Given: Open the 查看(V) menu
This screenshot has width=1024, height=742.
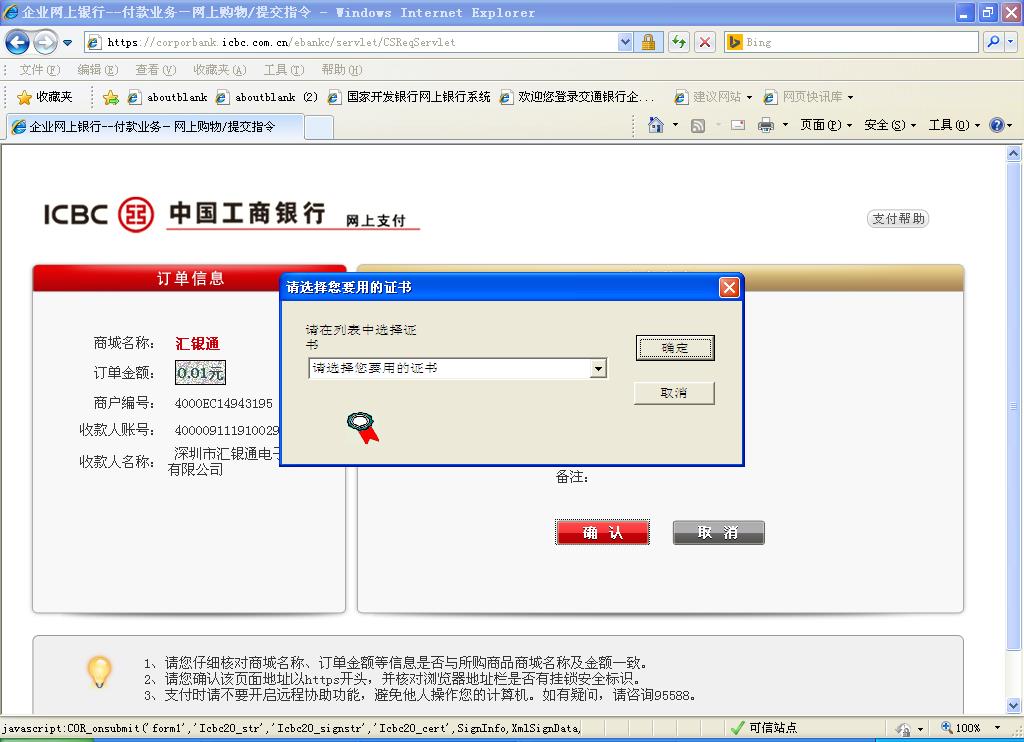Looking at the screenshot, I should [x=155, y=70].
